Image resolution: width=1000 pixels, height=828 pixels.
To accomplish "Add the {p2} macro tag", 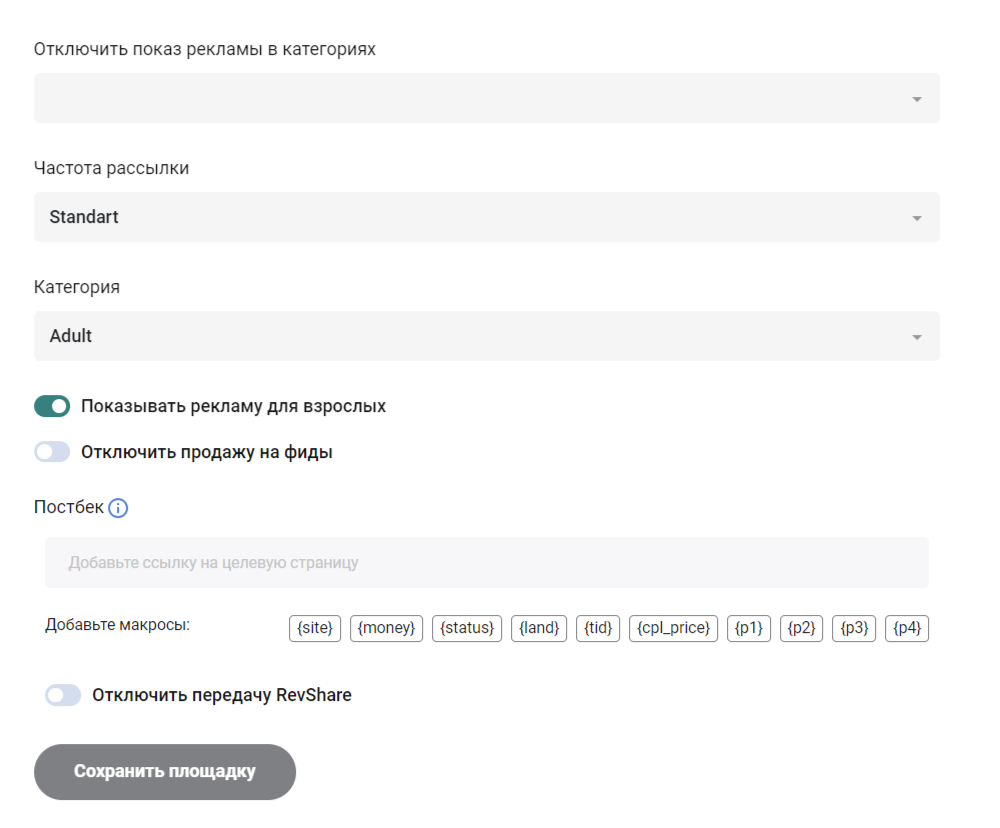I will click(x=801, y=628).
